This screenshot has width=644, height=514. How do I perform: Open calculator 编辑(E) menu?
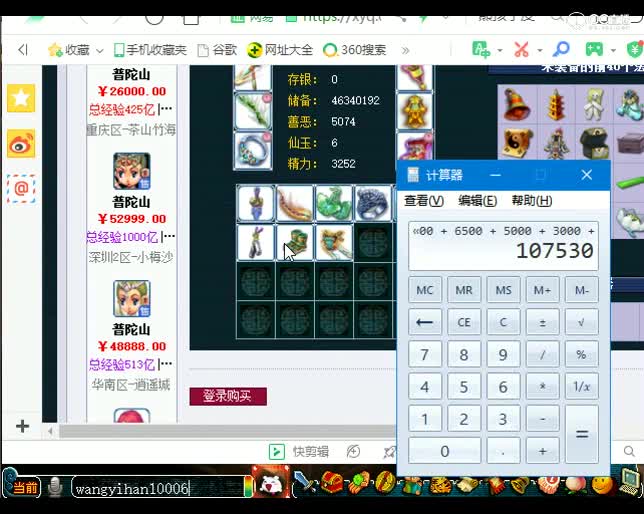point(477,201)
